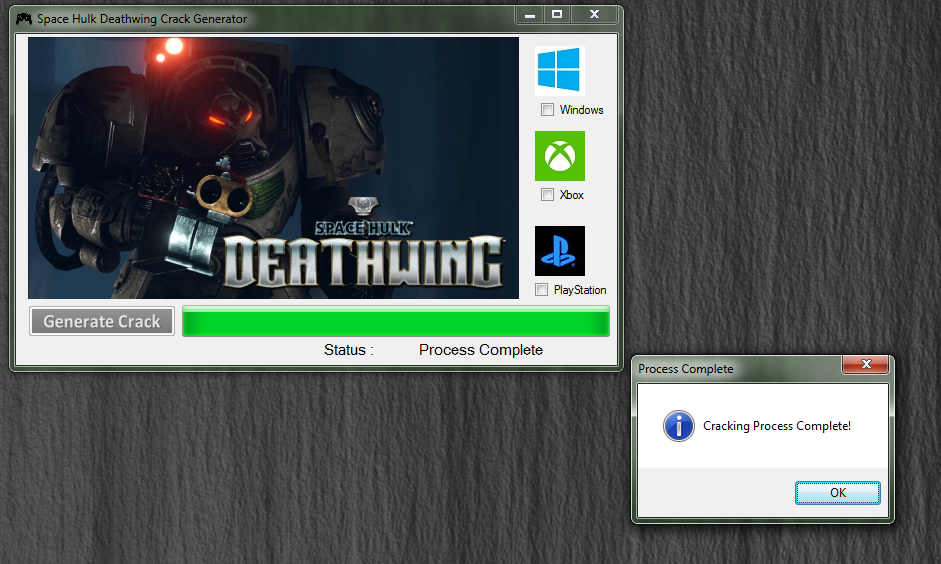Image resolution: width=941 pixels, height=564 pixels.
Task: Minimize the Crack Generator window
Action: pyautogui.click(x=529, y=15)
